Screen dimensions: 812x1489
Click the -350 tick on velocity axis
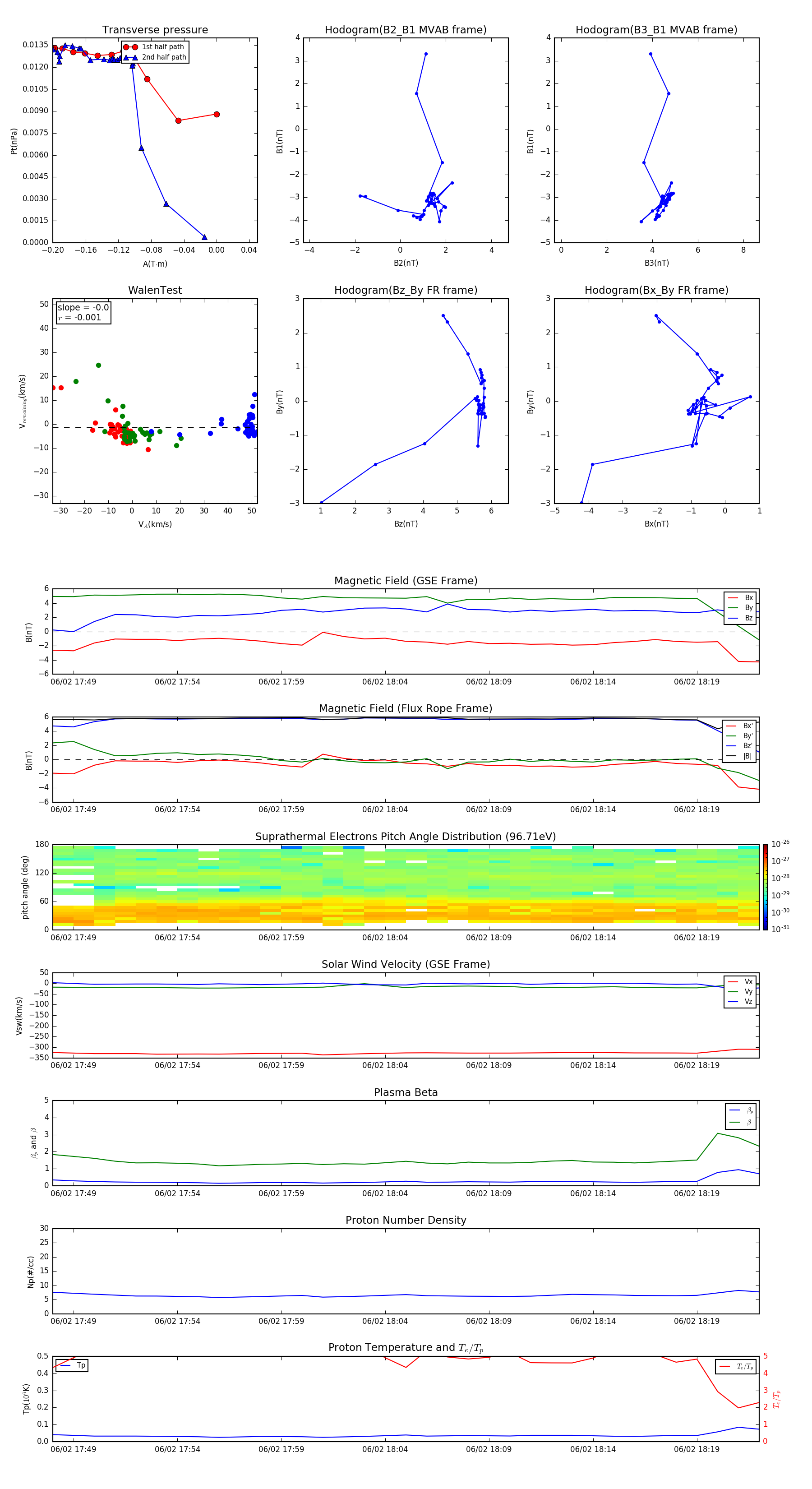(x=38, y=1058)
